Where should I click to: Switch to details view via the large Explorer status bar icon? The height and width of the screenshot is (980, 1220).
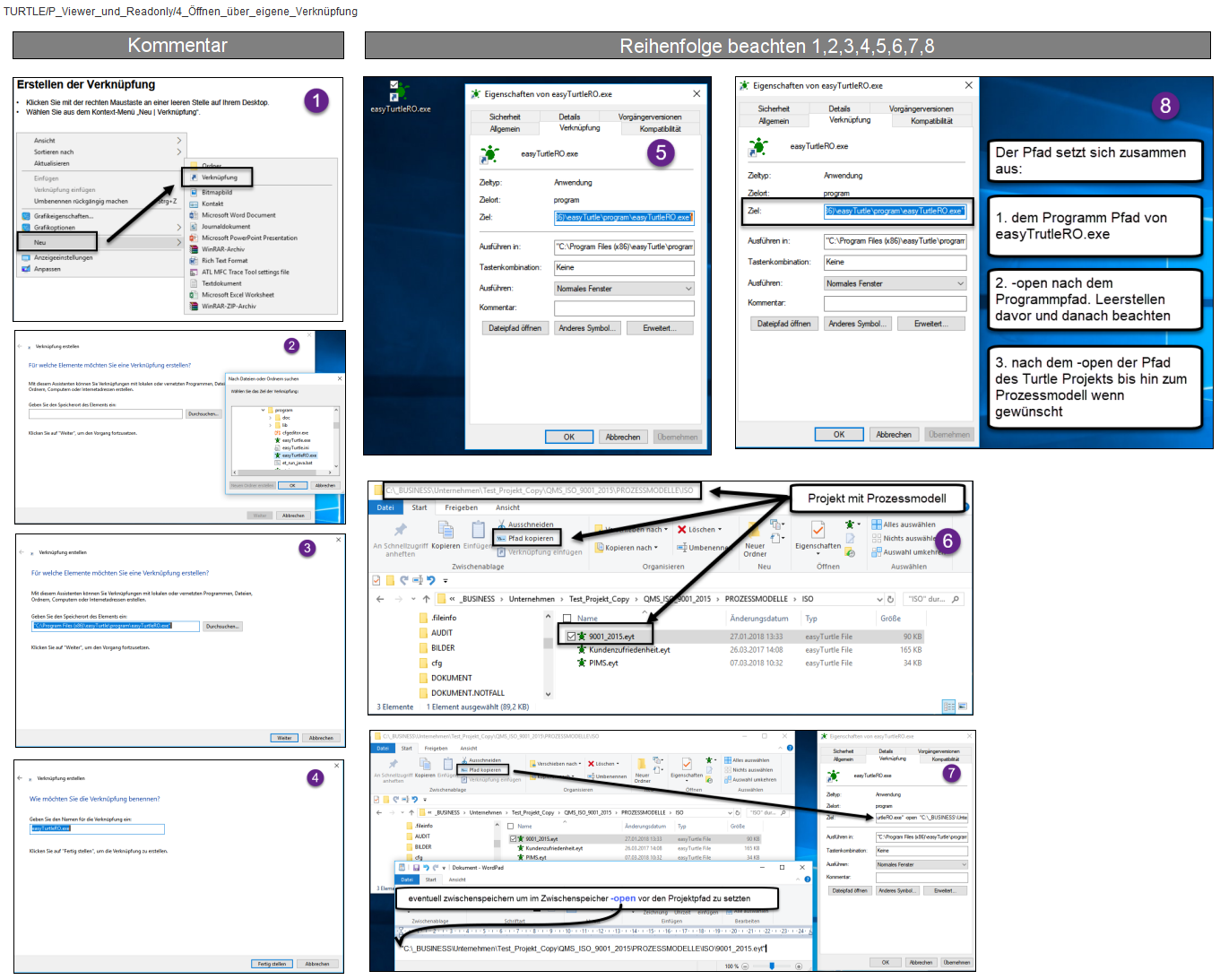click(948, 707)
